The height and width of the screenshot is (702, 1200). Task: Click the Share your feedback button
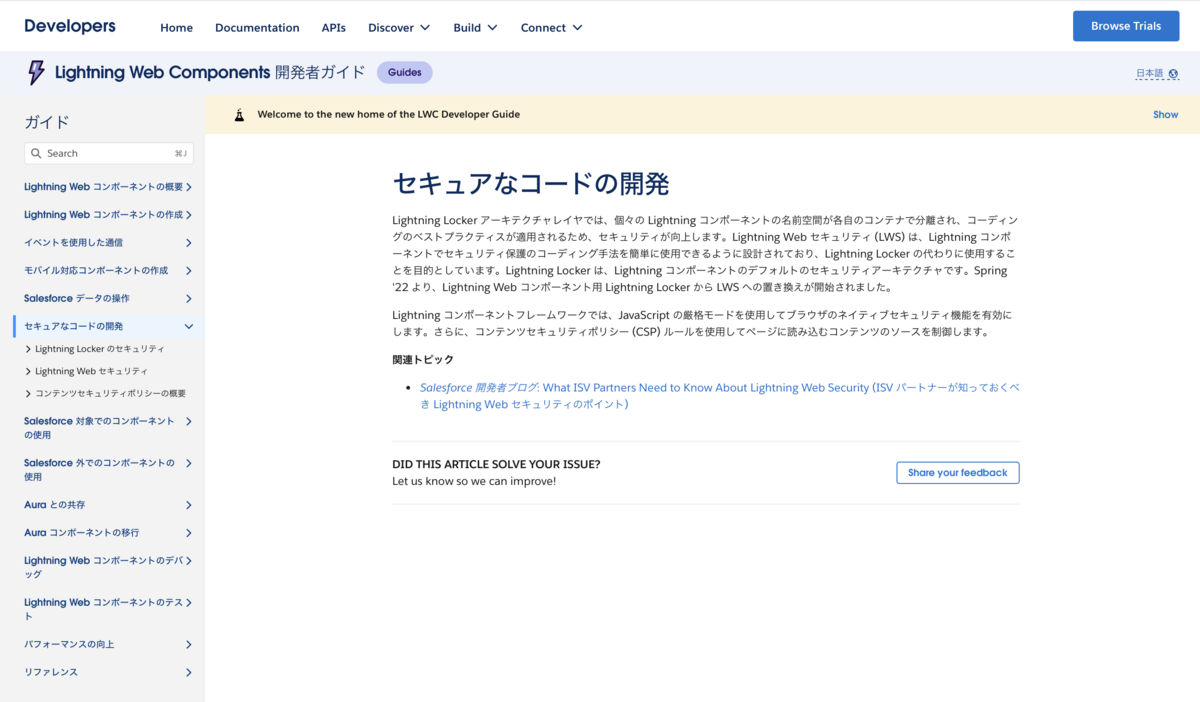[957, 472]
